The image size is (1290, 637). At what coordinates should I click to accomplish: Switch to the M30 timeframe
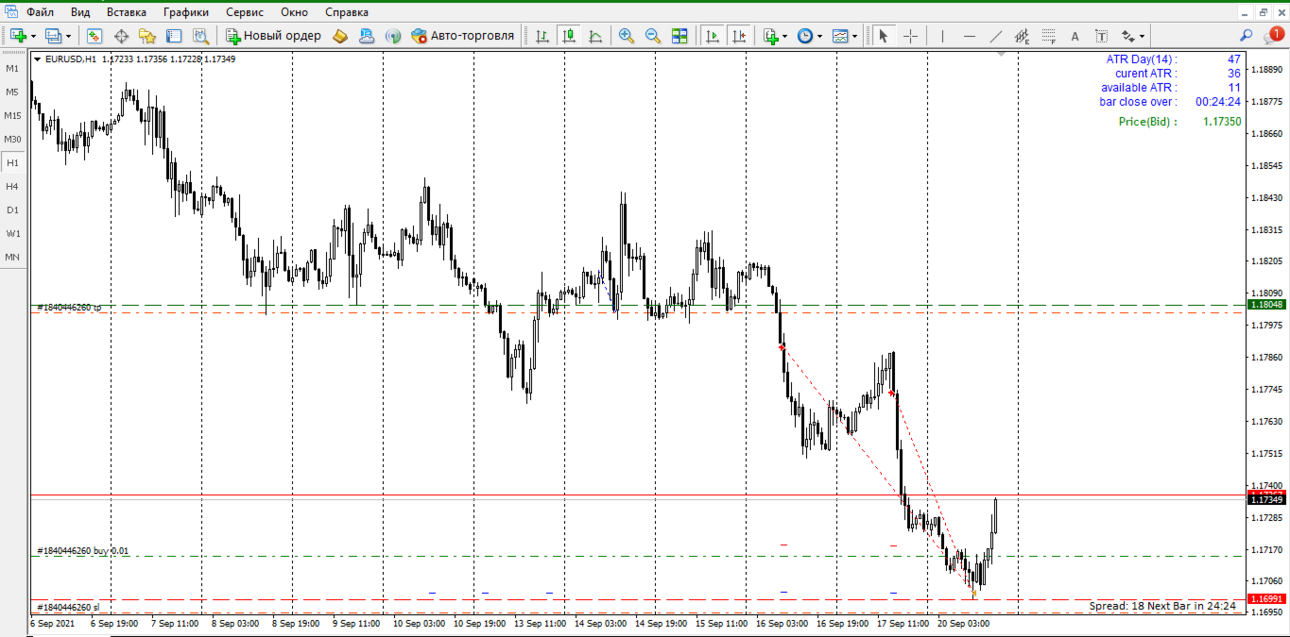12,139
